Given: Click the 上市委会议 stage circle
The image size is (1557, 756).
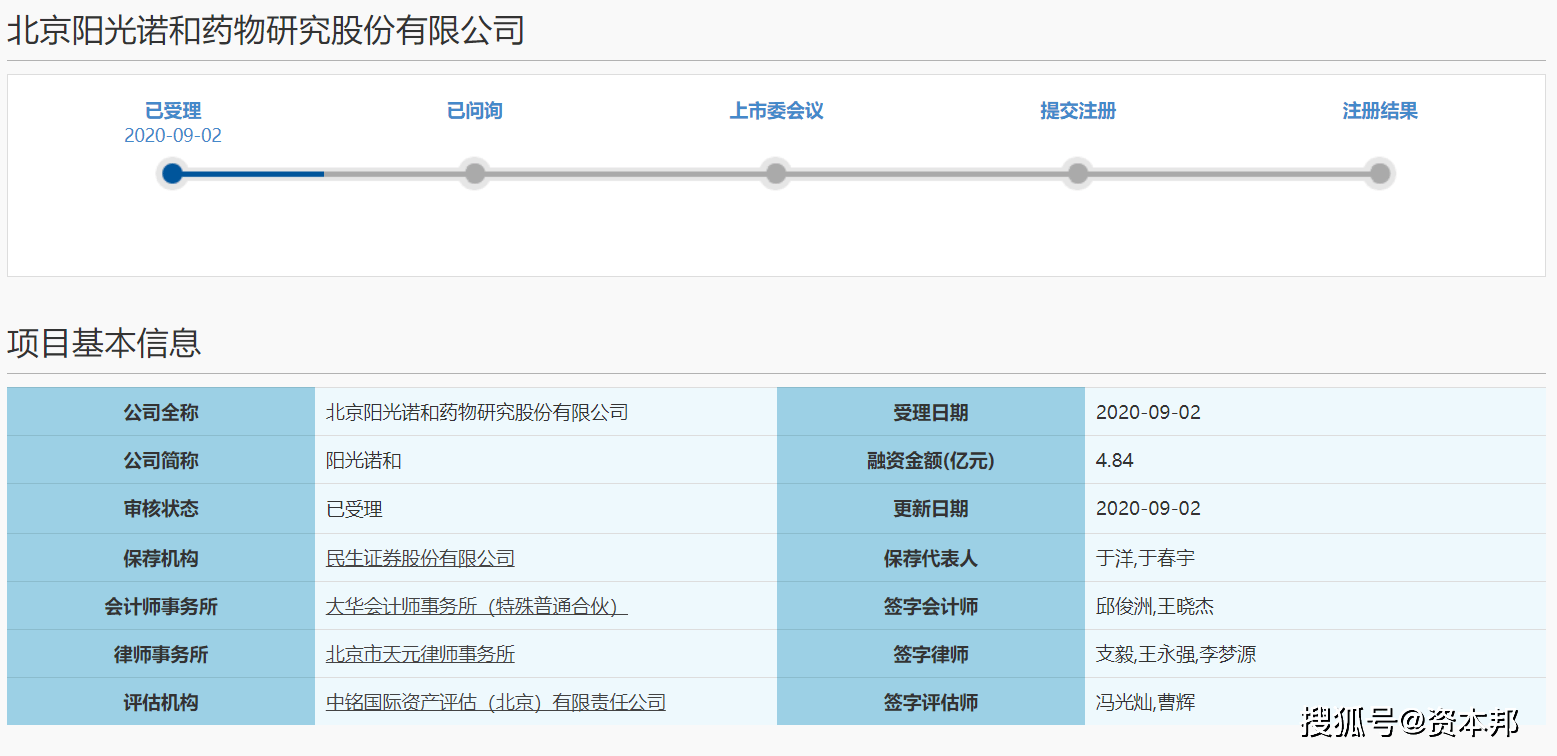Looking at the screenshot, I should [x=776, y=173].
